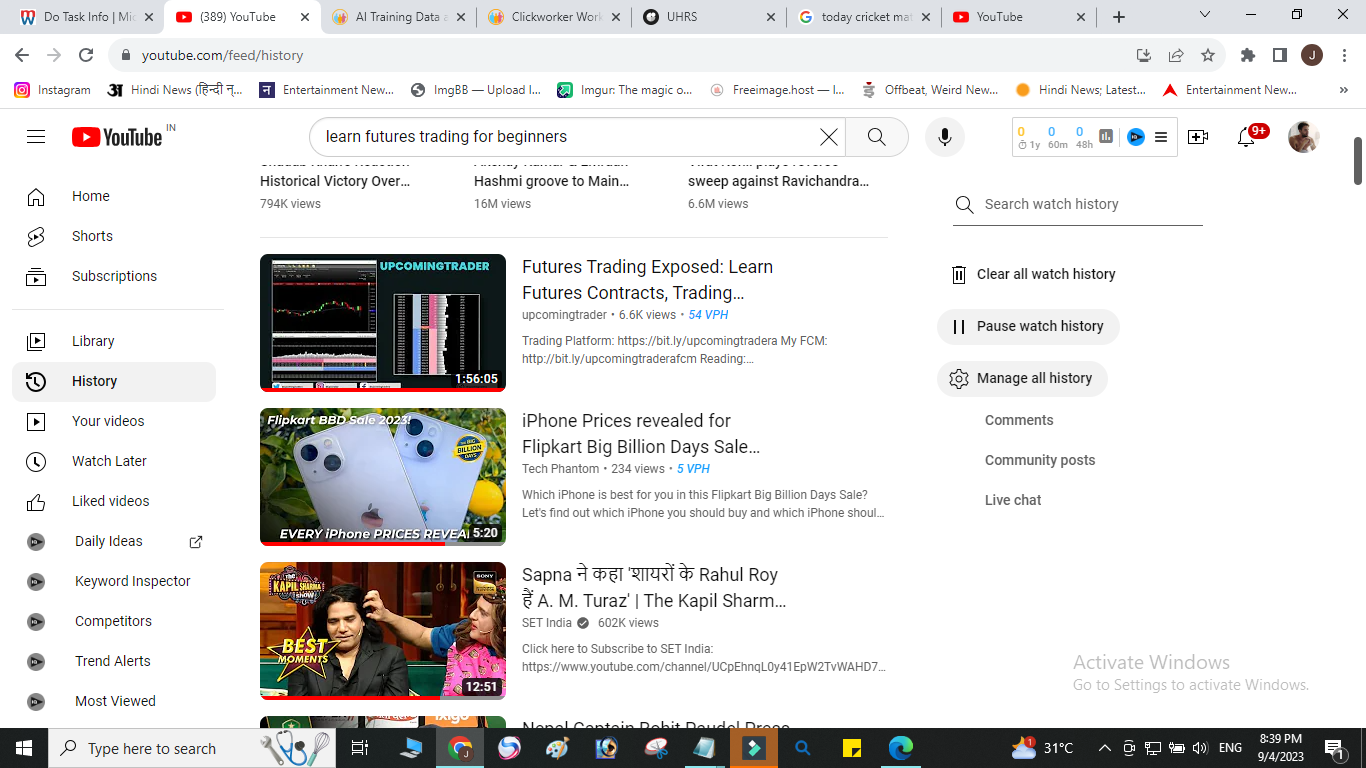The width and height of the screenshot is (1366, 768).
Task: Clear the search box with X icon
Action: click(x=829, y=137)
